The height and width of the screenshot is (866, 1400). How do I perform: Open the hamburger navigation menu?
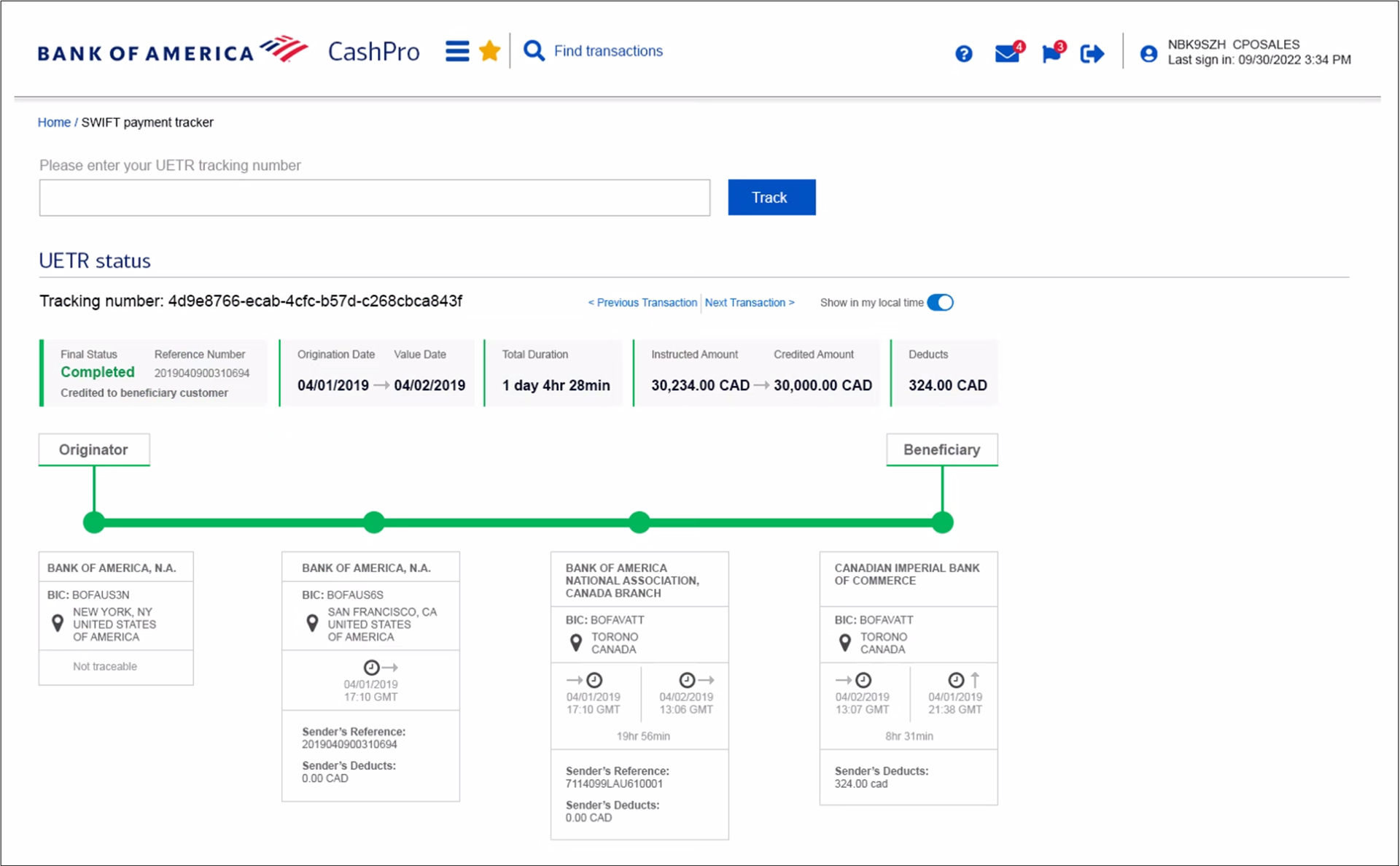tap(457, 51)
